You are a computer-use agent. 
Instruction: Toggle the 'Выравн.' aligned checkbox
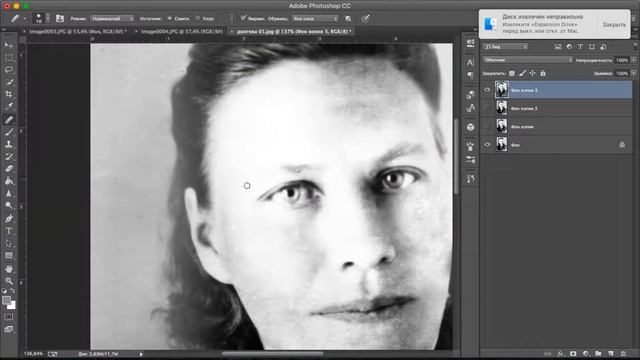click(243, 18)
